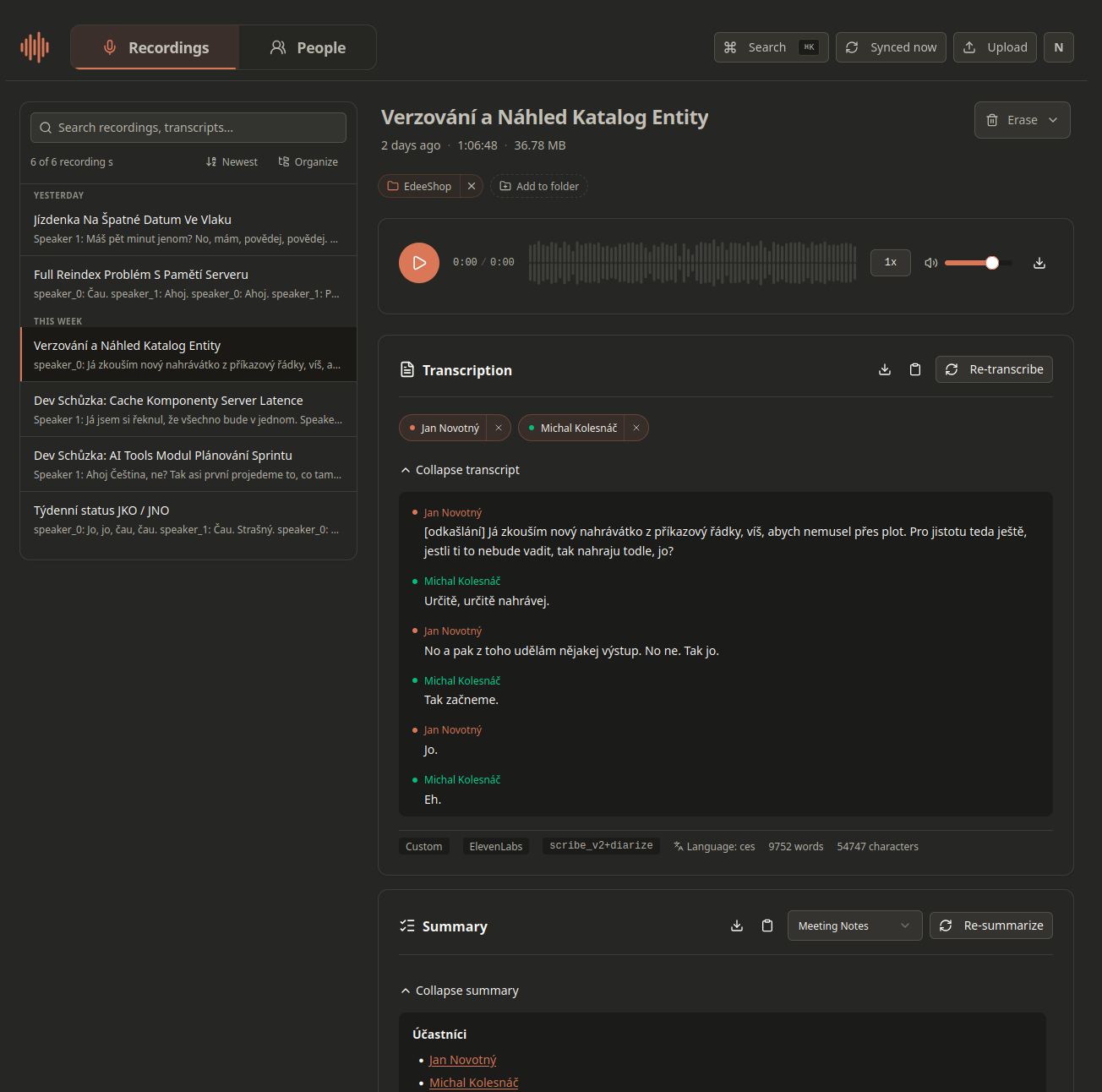Change playback speed 1x
The height and width of the screenshot is (1092, 1102).
point(891,262)
